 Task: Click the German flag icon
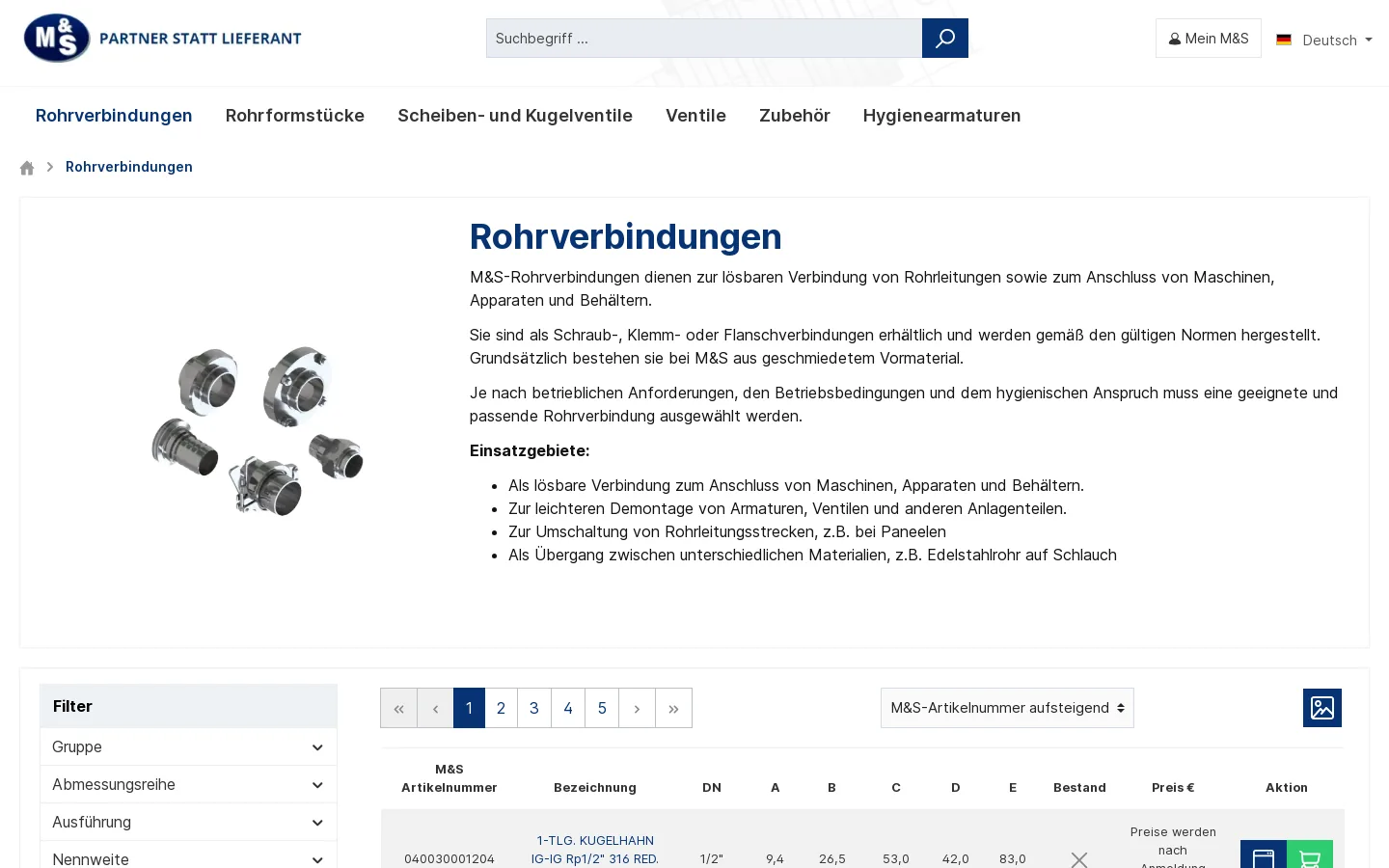click(1284, 40)
